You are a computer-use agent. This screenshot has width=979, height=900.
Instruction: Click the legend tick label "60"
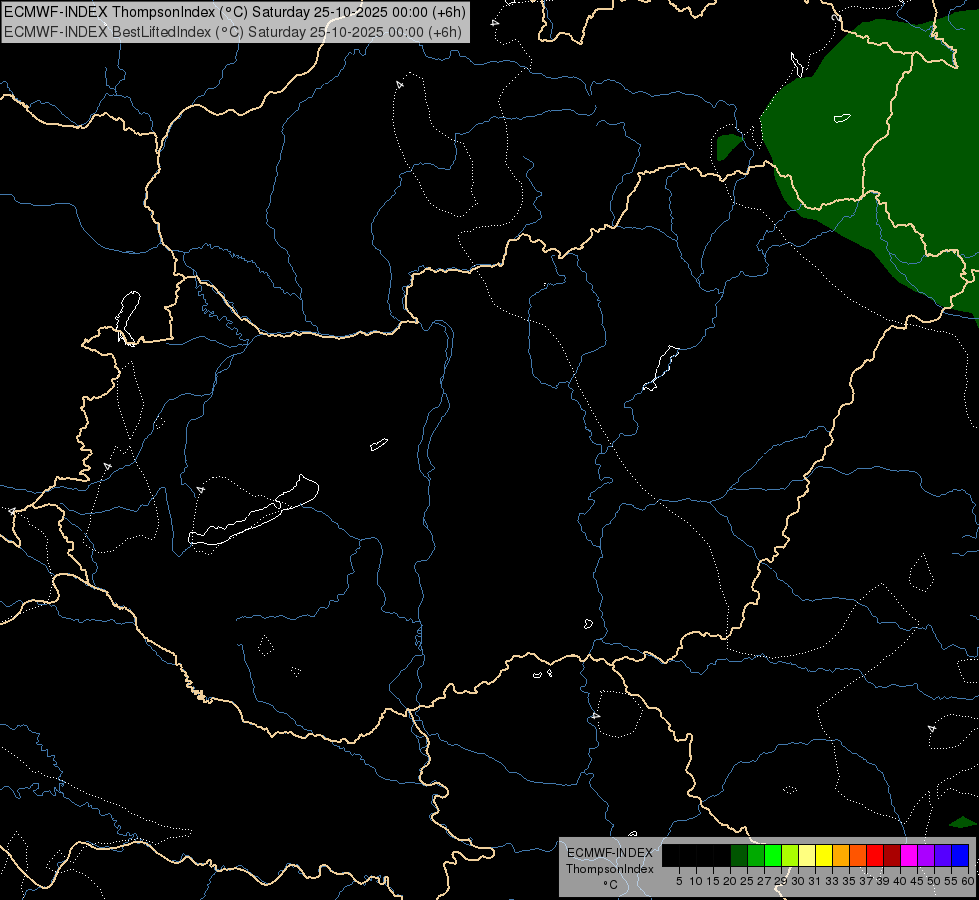point(968,881)
